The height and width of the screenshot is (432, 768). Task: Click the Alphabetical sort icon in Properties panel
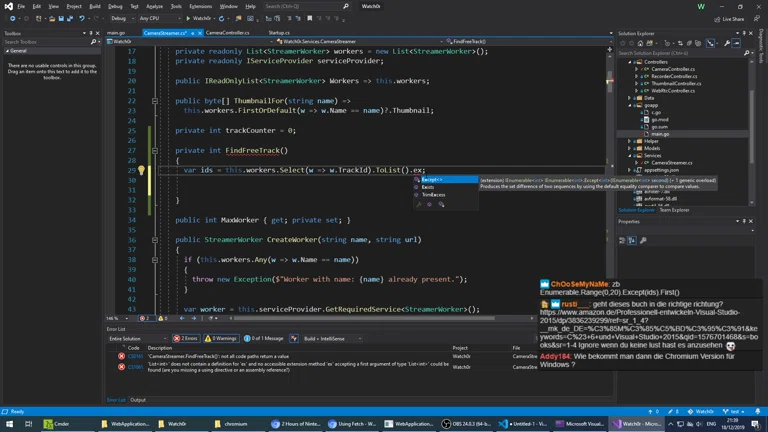point(632,240)
